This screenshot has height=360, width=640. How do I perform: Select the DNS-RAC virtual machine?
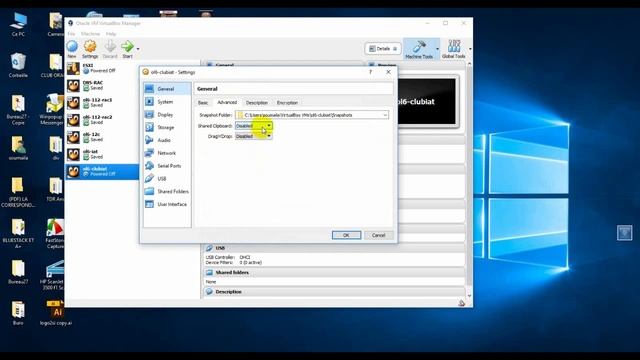click(102, 85)
